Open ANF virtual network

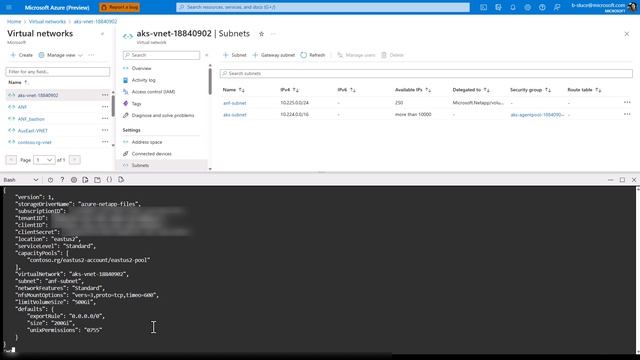click(x=22, y=107)
